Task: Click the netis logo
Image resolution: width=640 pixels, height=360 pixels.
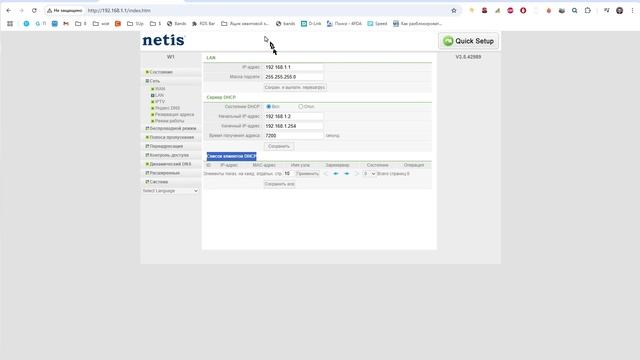Action: coord(163,40)
